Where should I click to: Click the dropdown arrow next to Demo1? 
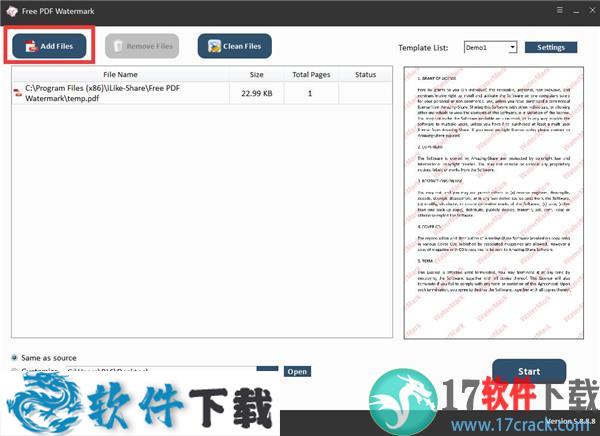(512, 47)
